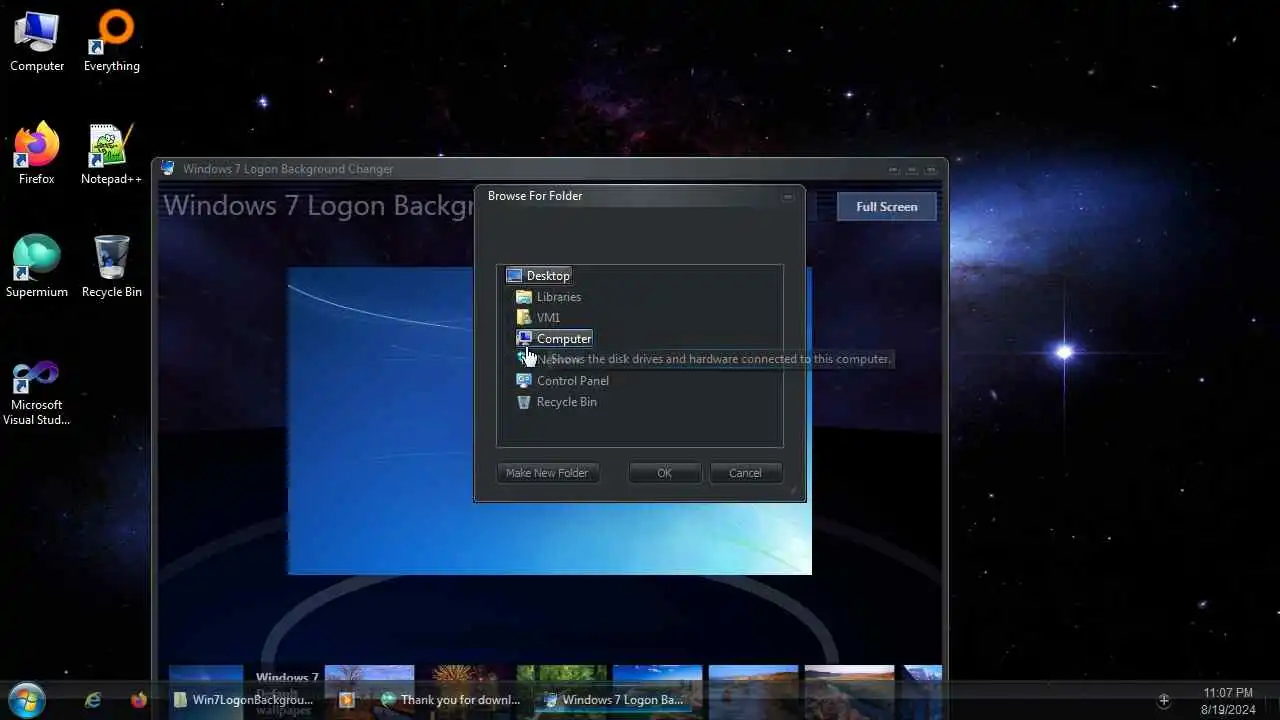Select Computer in the folder tree
The image size is (1280, 720).
click(x=554, y=338)
